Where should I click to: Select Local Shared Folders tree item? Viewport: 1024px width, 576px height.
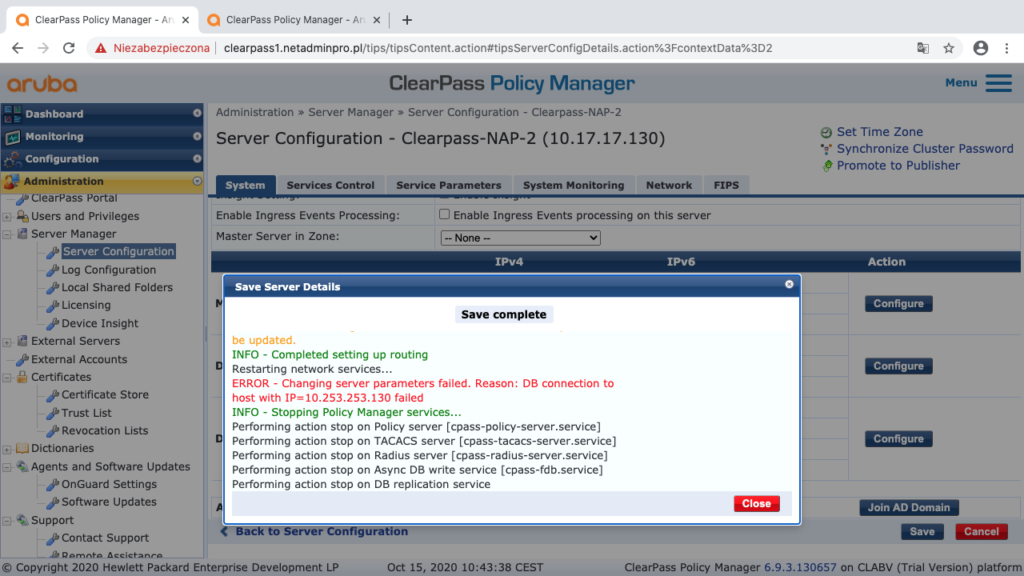click(117, 287)
